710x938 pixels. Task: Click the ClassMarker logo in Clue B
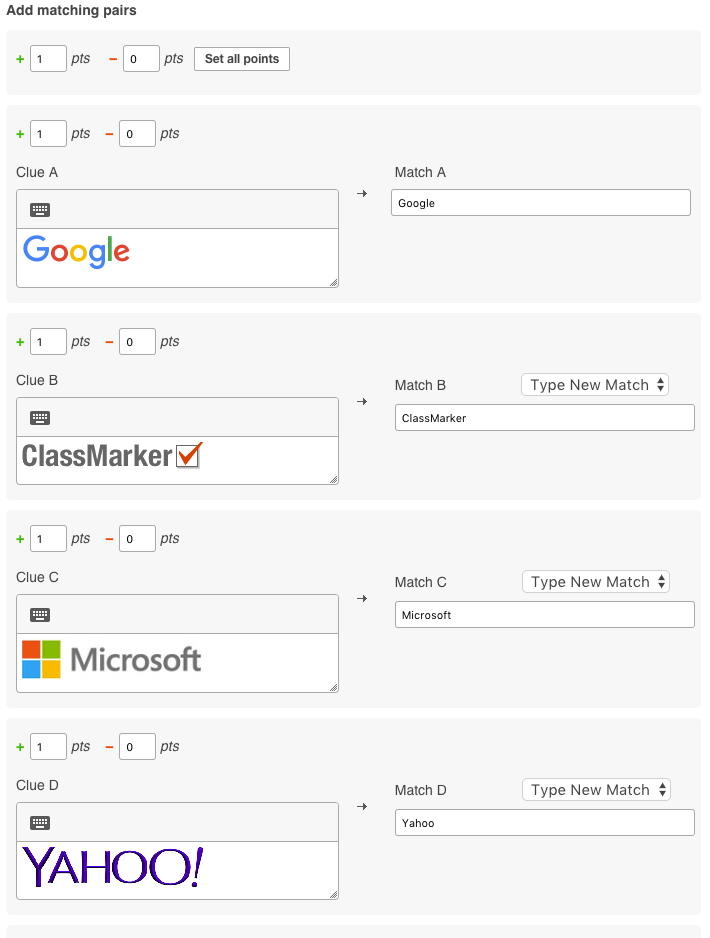click(112, 456)
